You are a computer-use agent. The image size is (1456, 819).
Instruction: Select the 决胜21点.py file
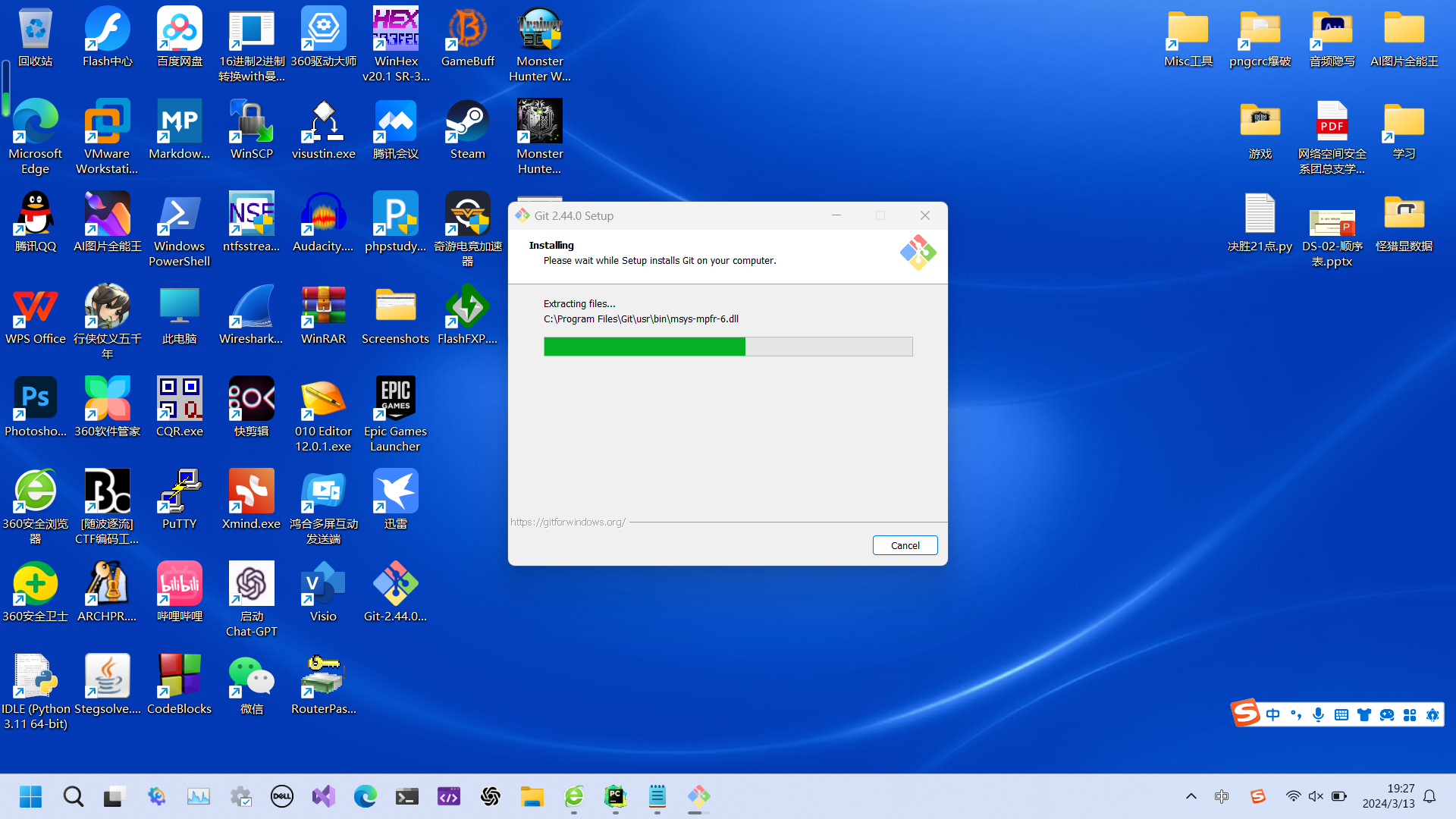click(1260, 223)
